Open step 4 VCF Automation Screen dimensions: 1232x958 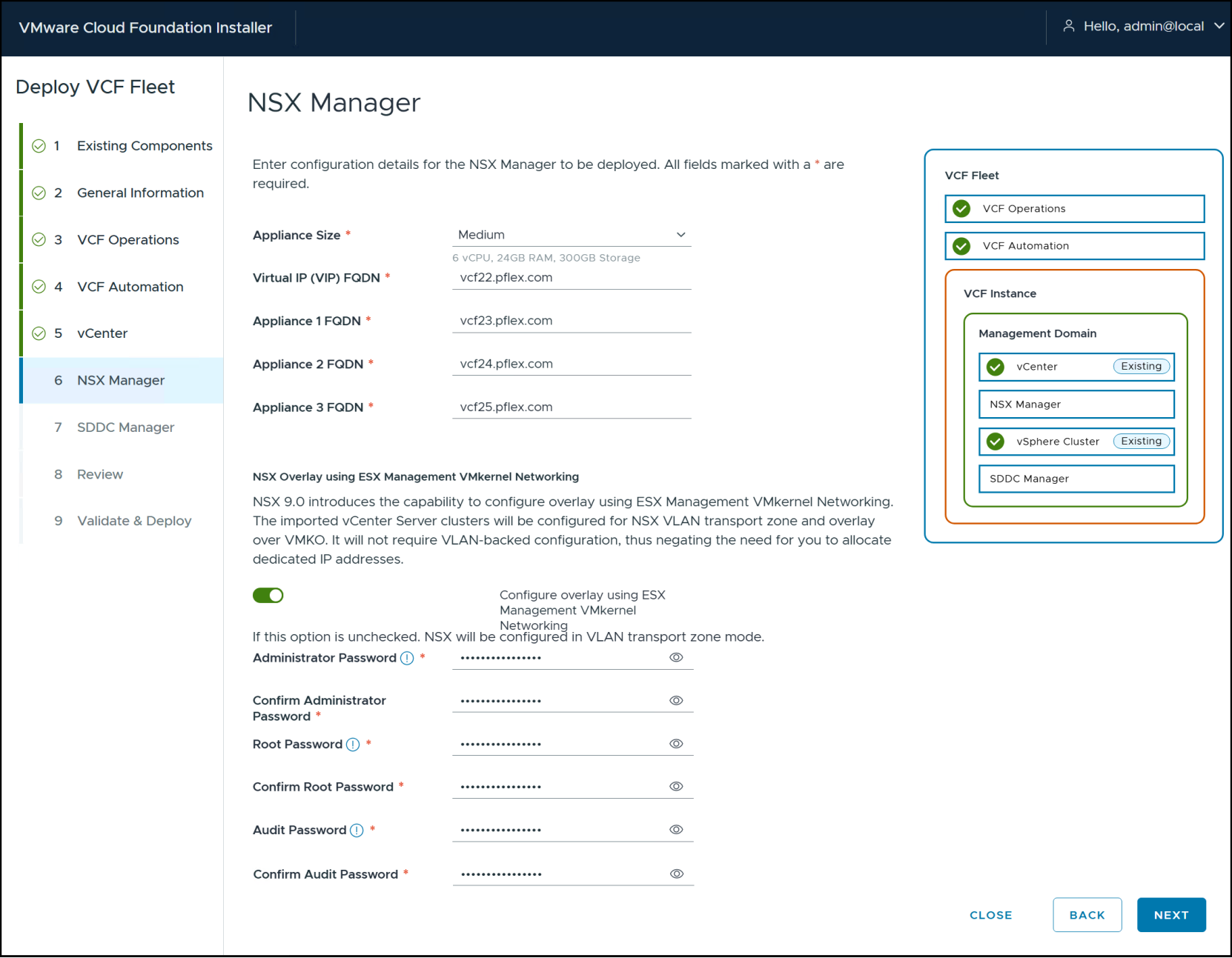(x=122, y=287)
